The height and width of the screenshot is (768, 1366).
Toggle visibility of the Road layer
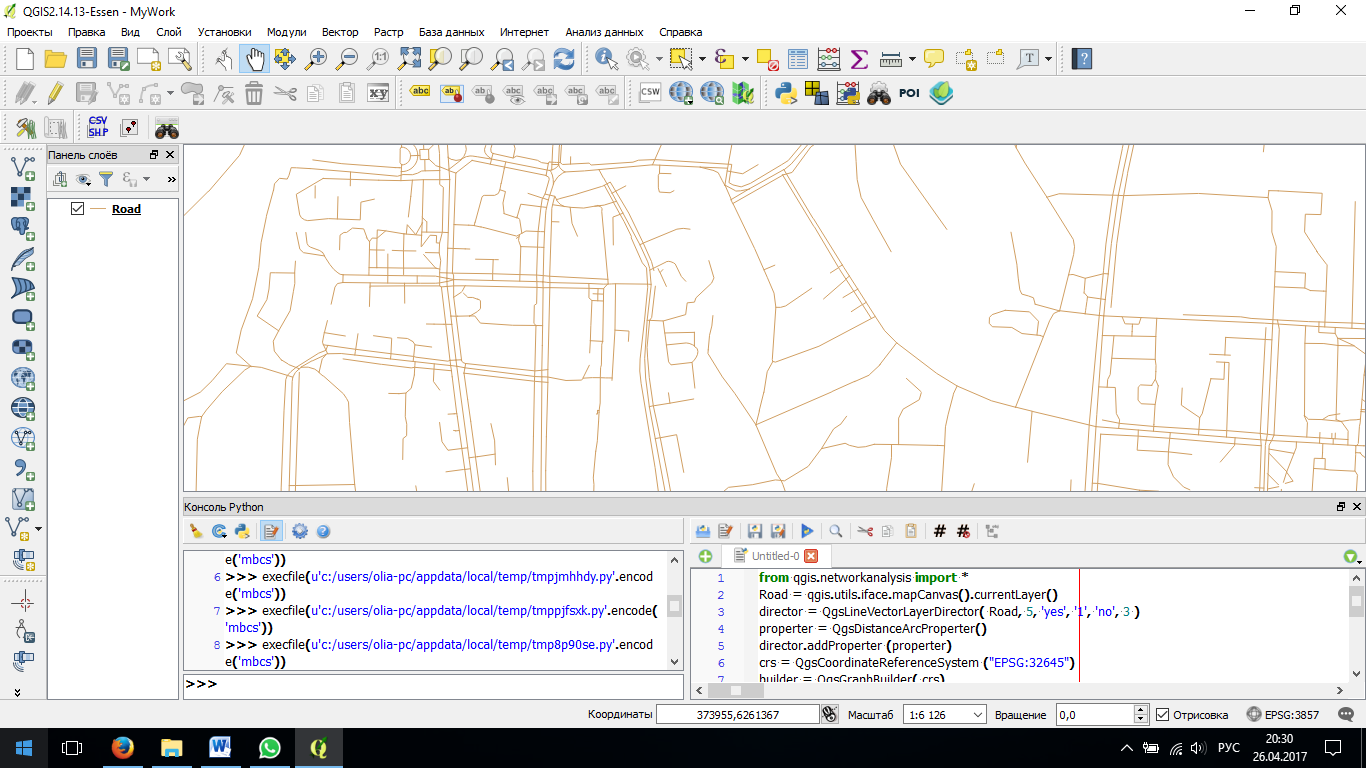coord(77,209)
